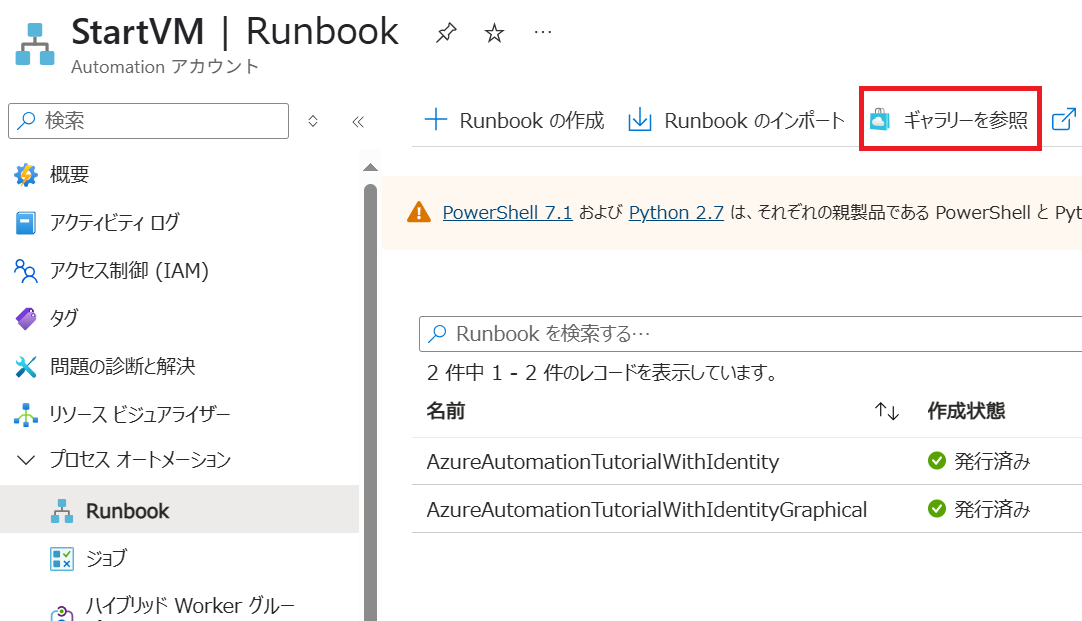Image resolution: width=1082 pixels, height=621 pixels.
Task: Open AzureAutomationTutorialWithIdentityGraphical runbook
Action: 647,510
